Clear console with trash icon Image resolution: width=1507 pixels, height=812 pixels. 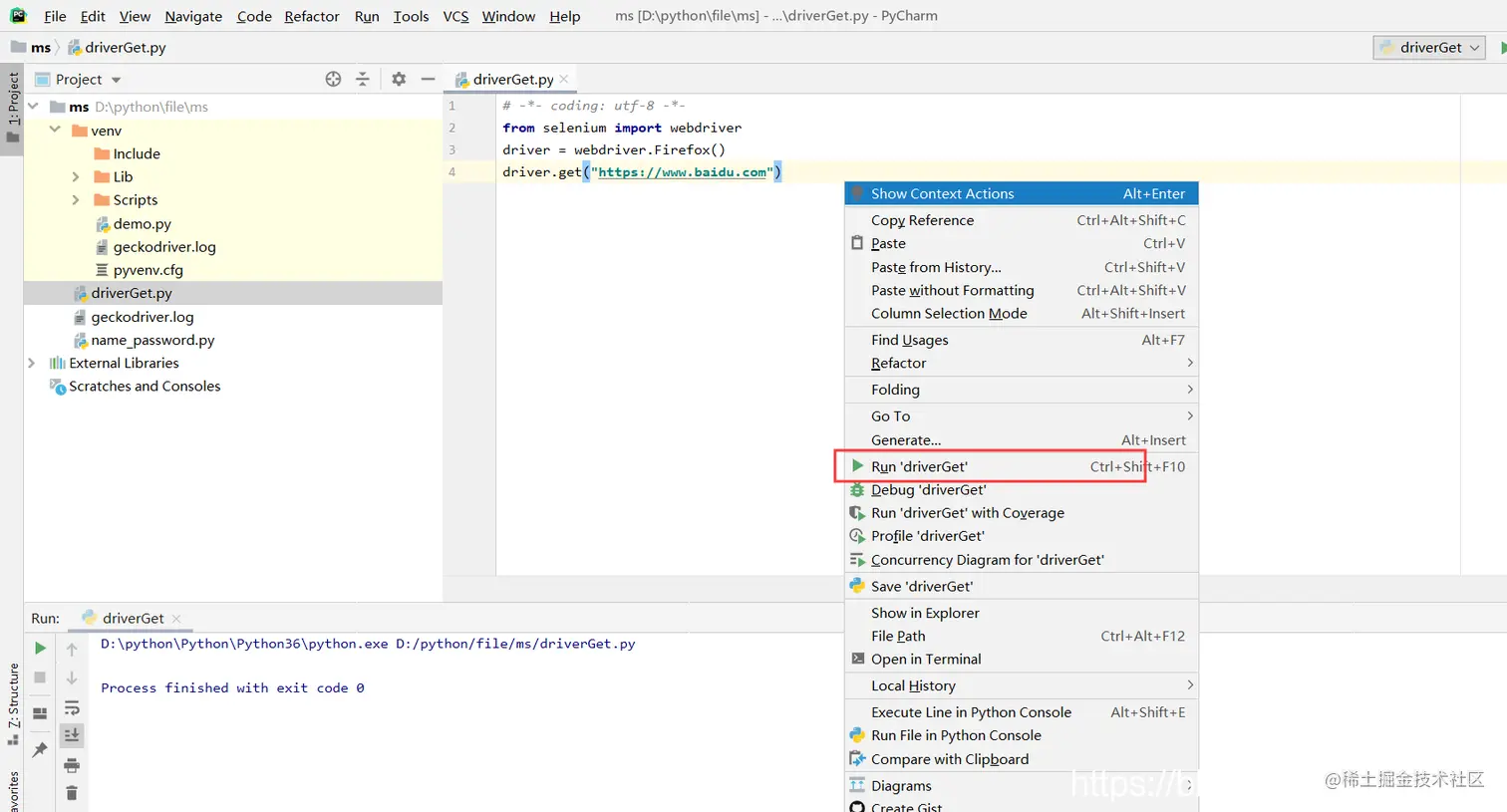(x=72, y=793)
